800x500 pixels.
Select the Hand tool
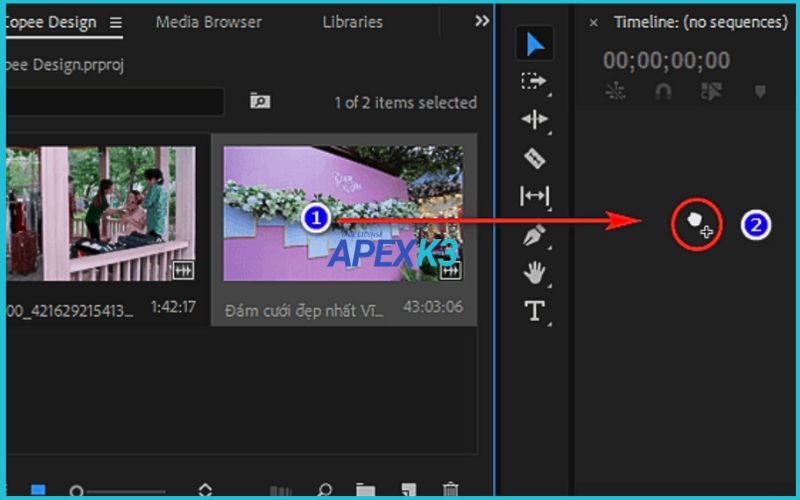pos(535,273)
